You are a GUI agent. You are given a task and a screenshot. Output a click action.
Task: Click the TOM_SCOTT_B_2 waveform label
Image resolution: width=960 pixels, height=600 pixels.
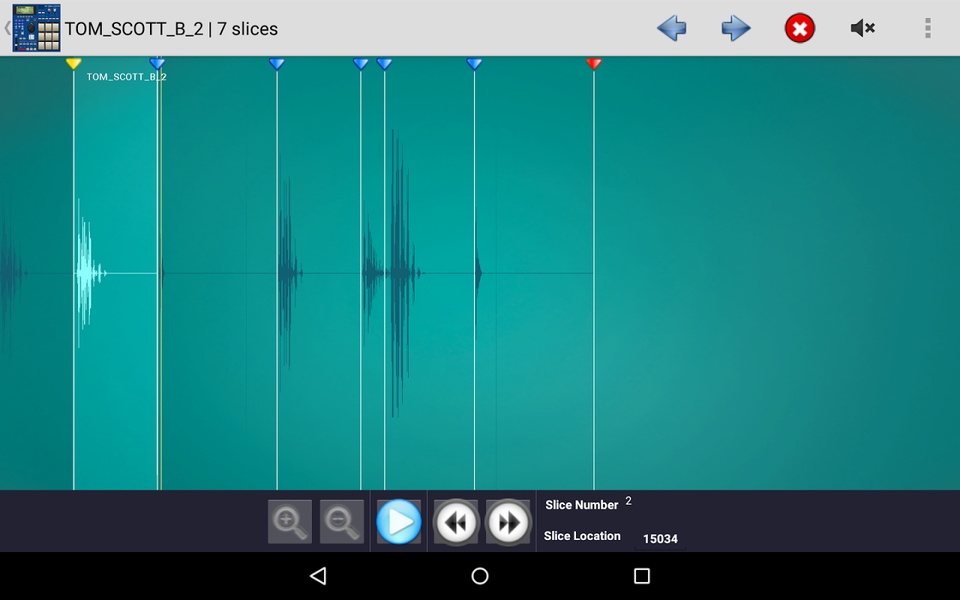point(126,77)
